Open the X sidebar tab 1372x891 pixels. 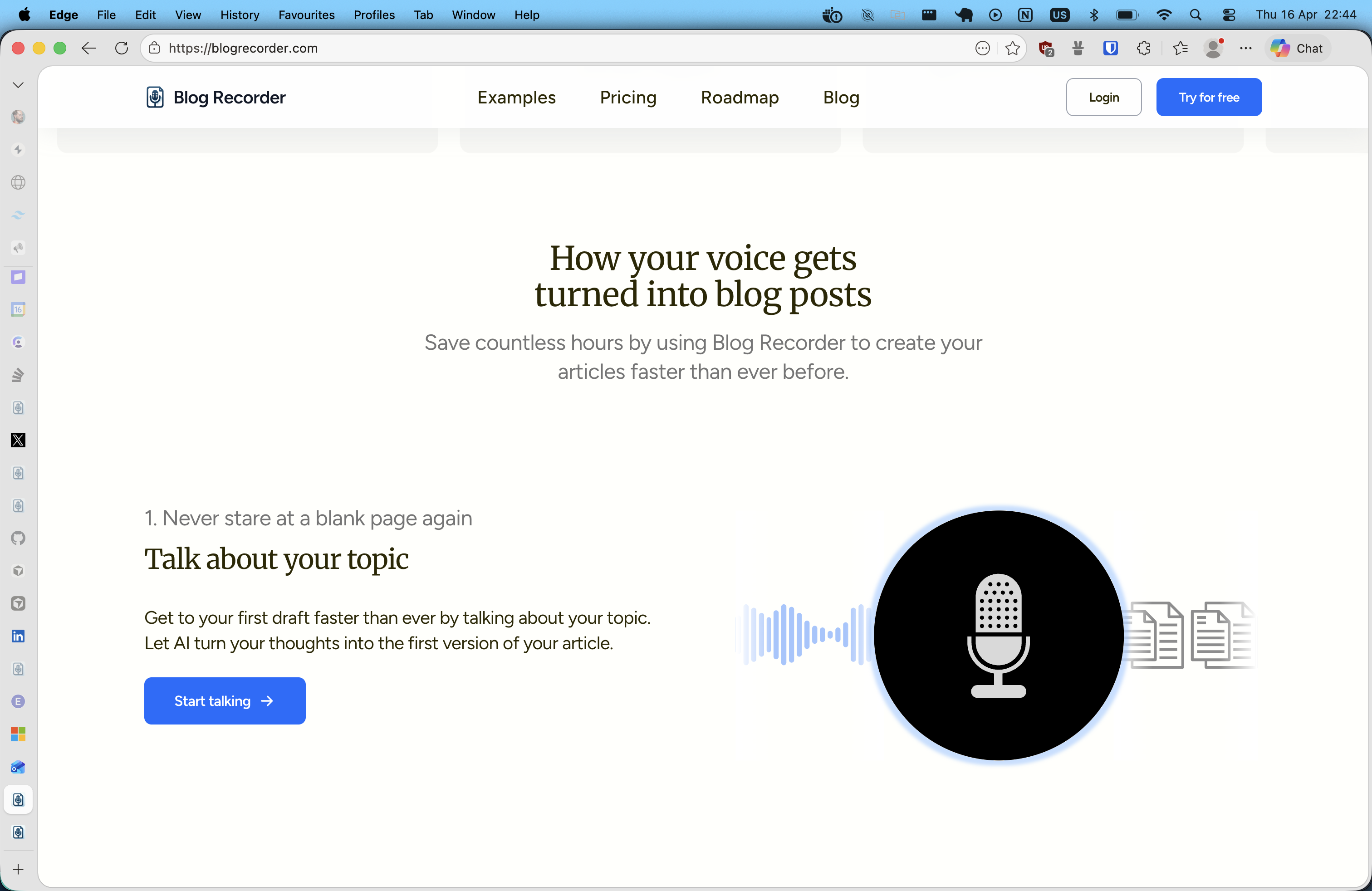tap(18, 440)
